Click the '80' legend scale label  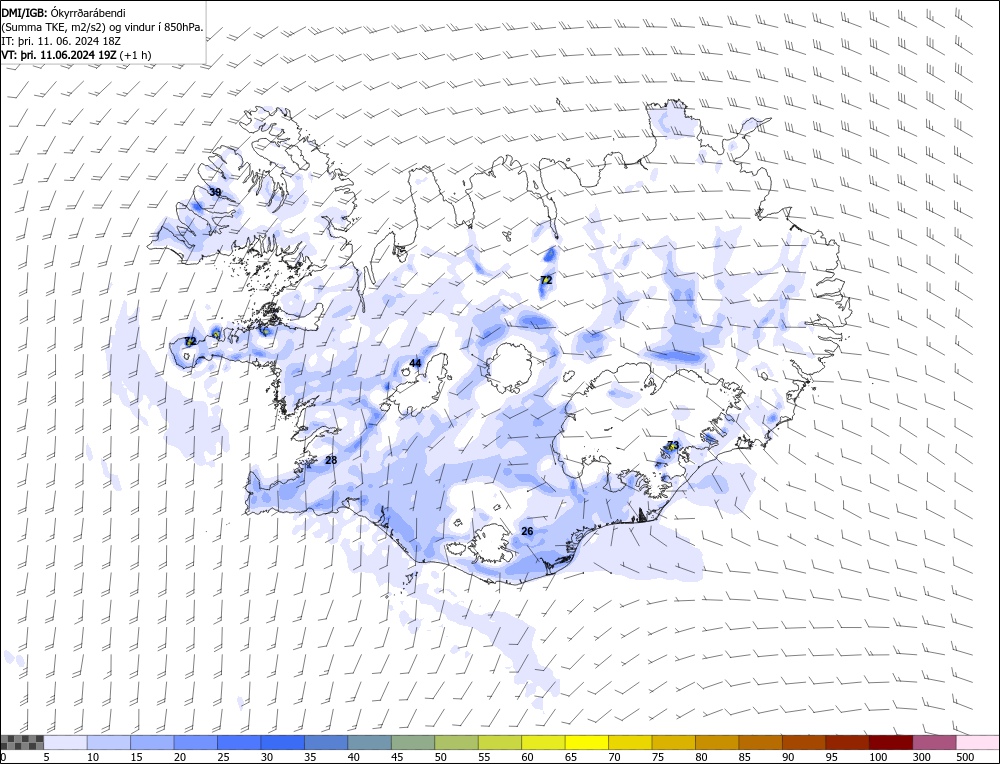click(701, 757)
